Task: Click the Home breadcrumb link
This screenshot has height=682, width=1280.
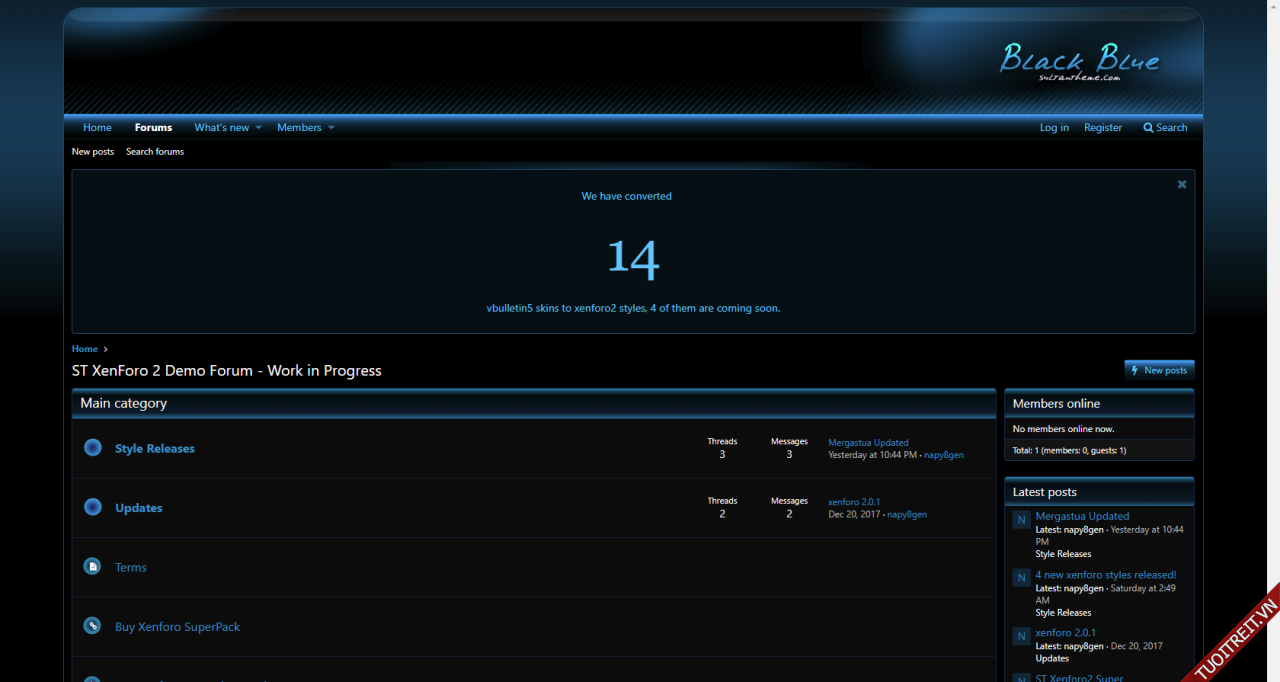Action: click(x=85, y=349)
